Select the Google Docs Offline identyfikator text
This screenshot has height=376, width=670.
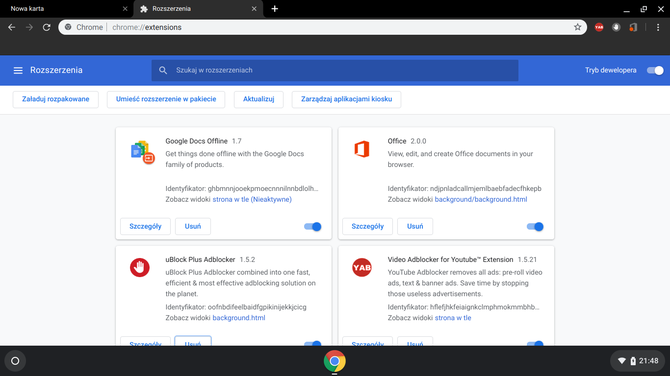coord(242,188)
